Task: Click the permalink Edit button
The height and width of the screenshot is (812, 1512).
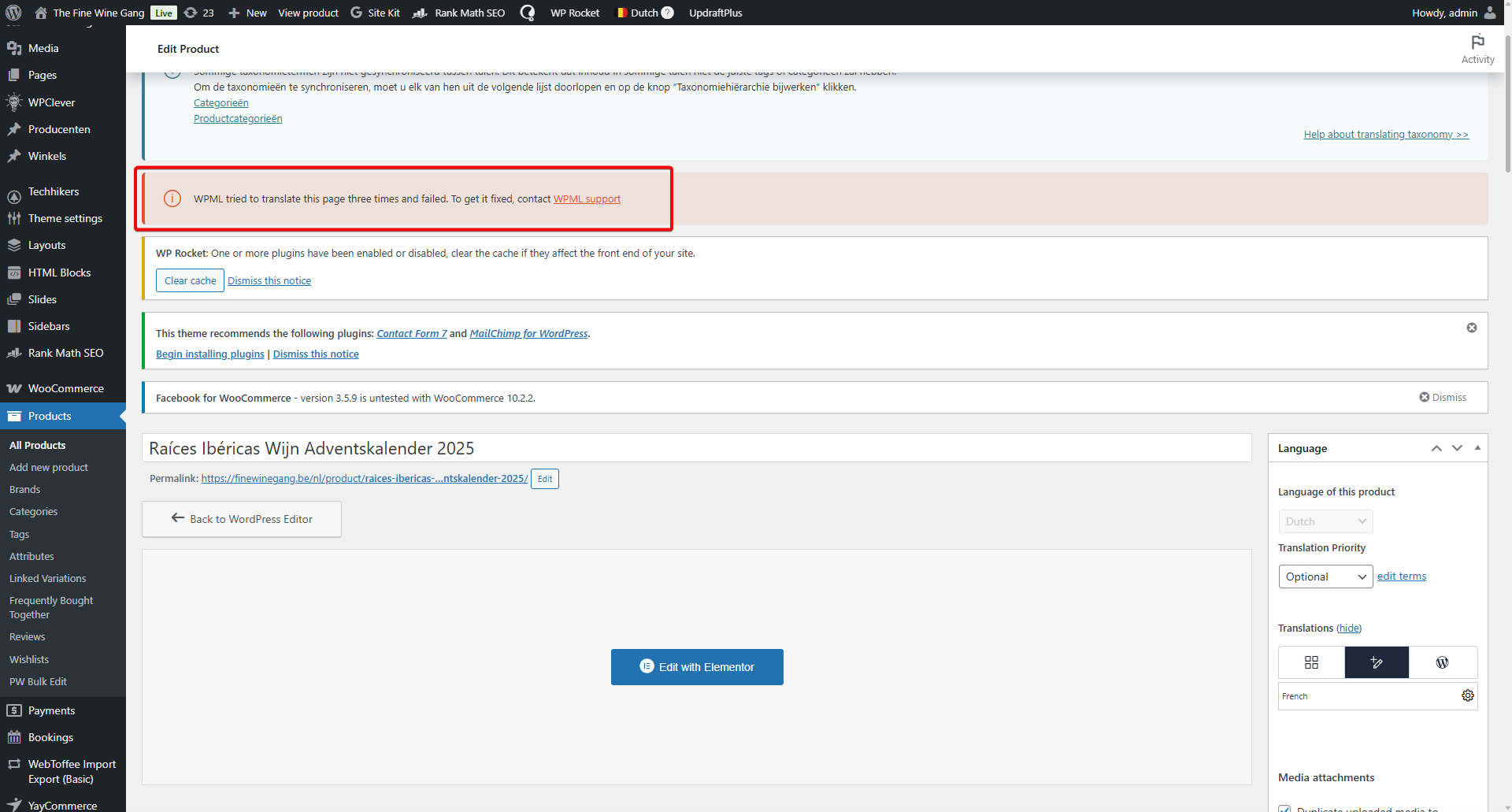Action: coord(545,479)
